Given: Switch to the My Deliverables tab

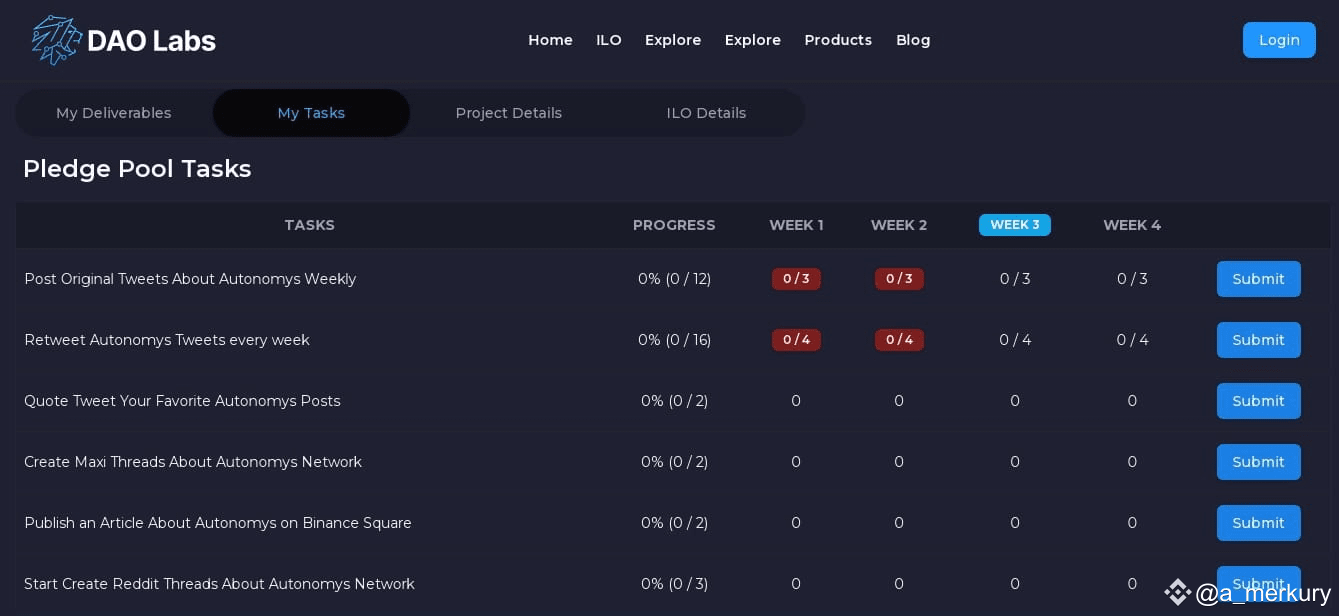Looking at the screenshot, I should [114, 113].
